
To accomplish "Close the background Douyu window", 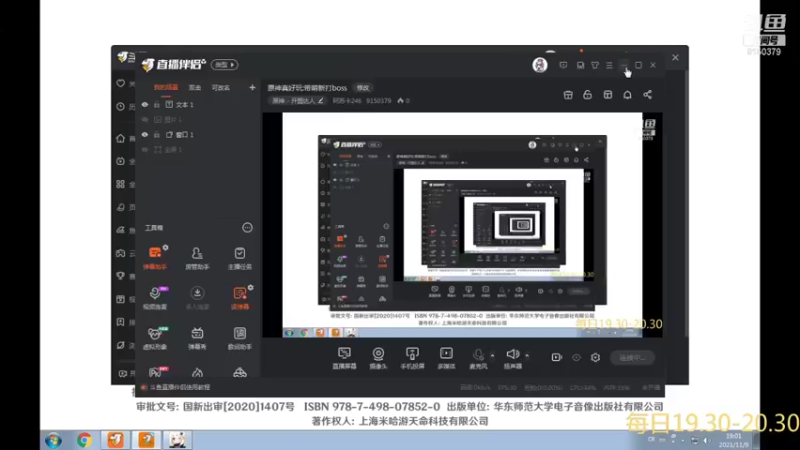I will 675,58.
